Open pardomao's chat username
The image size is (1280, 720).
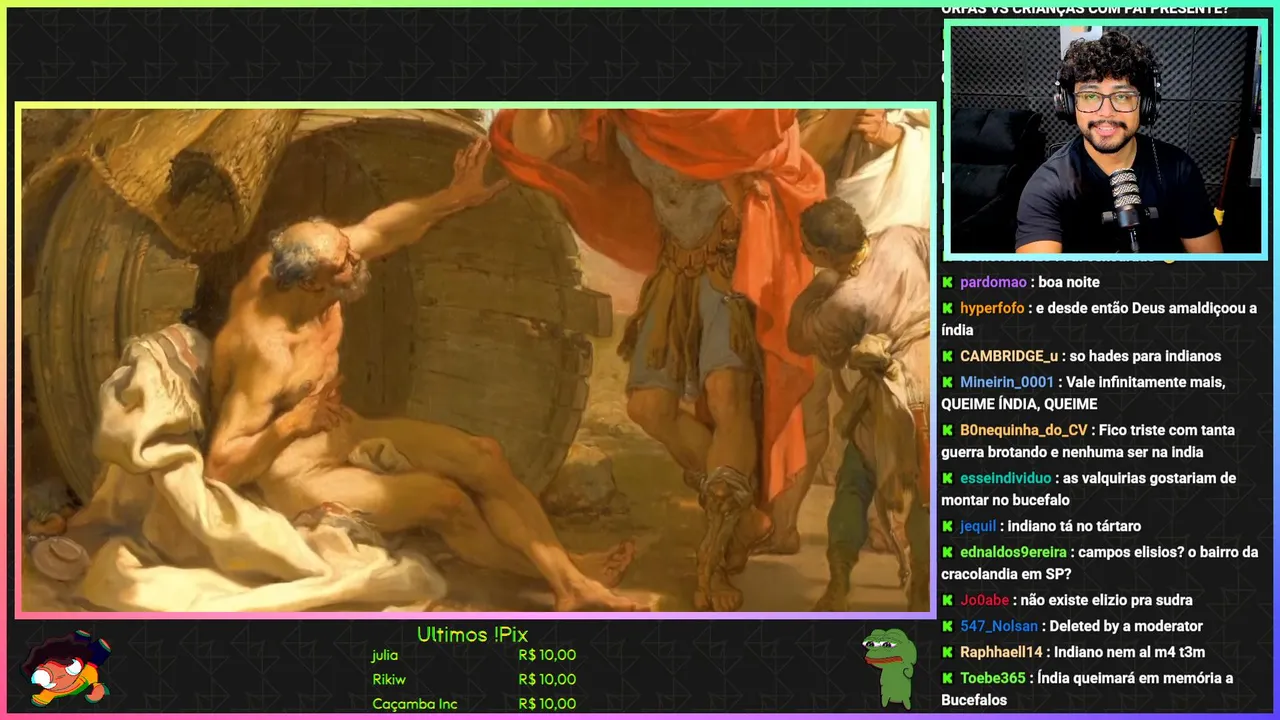click(x=993, y=283)
